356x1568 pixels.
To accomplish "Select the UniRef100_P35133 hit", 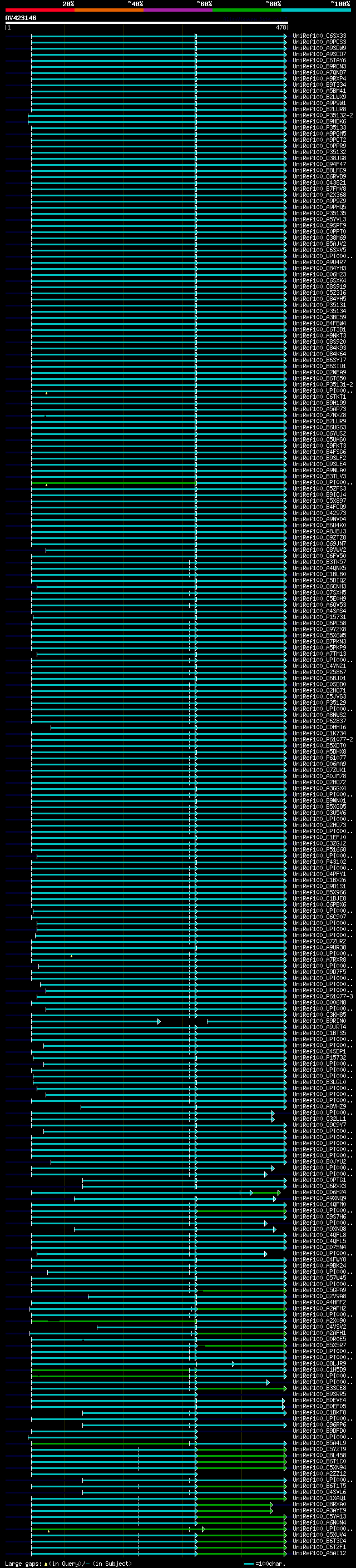I will [319, 128].
